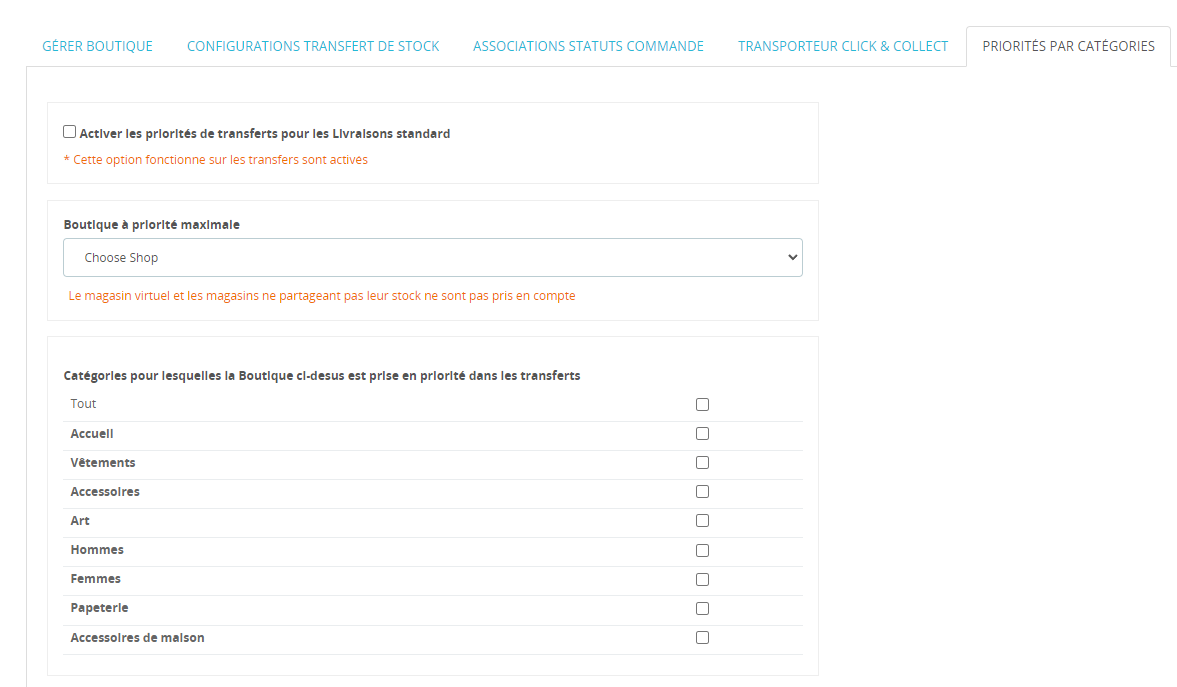Viewport: 1177px width, 687px height.
Task: Check the Accueil category checkbox
Action: pos(703,433)
